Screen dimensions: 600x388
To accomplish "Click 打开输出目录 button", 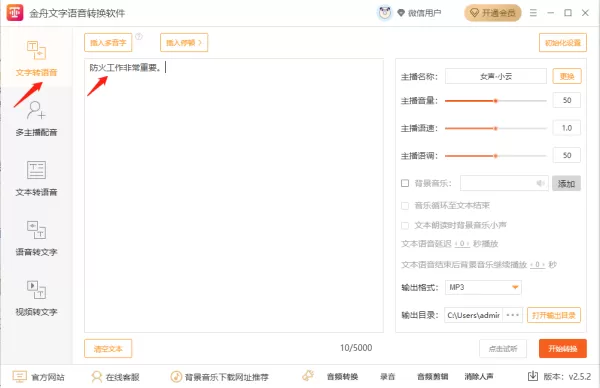I will (x=554, y=315).
